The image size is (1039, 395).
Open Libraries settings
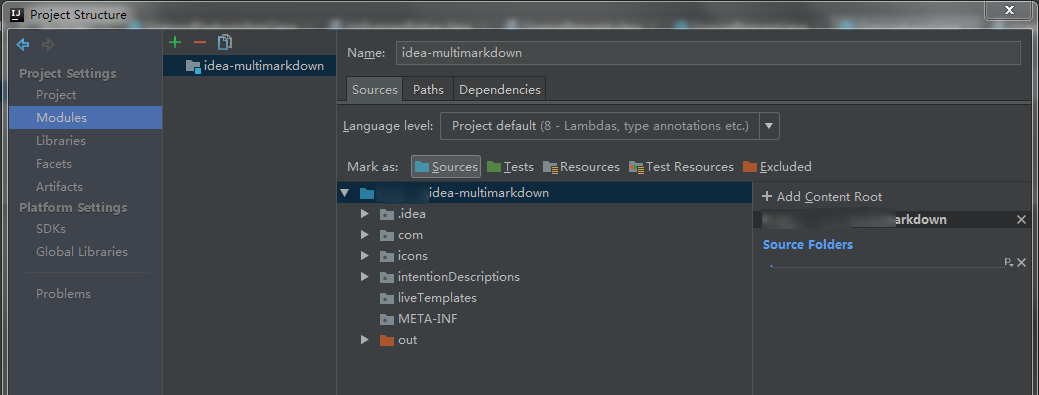point(61,141)
